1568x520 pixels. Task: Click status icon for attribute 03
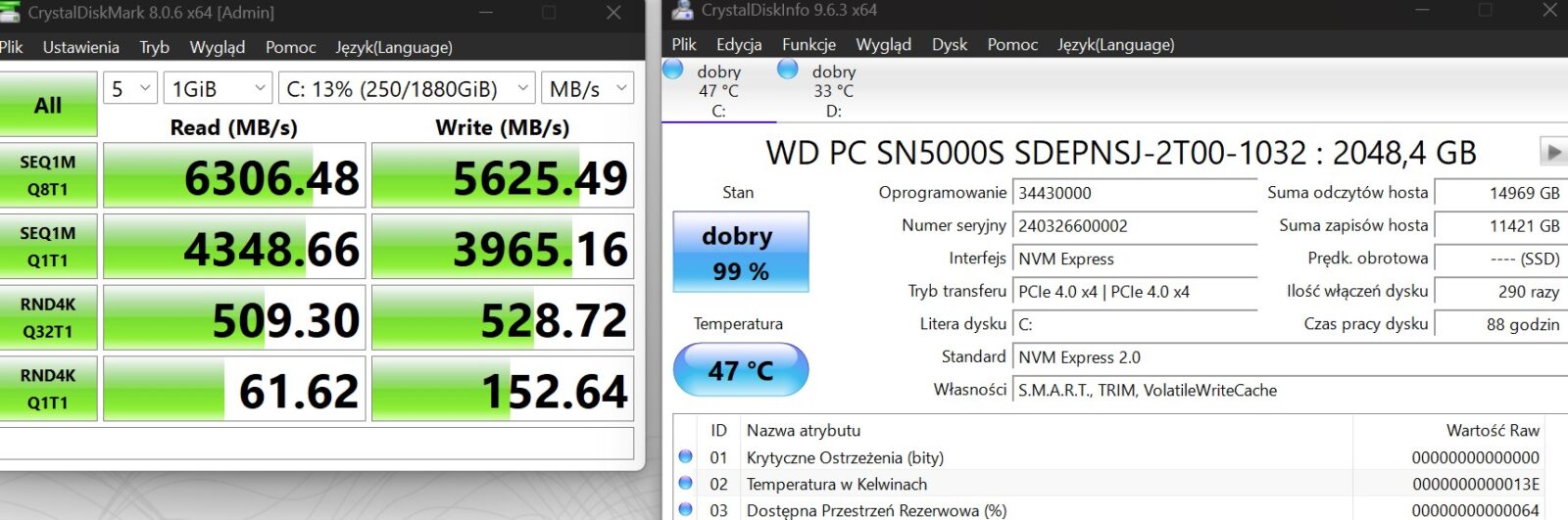coord(686,509)
